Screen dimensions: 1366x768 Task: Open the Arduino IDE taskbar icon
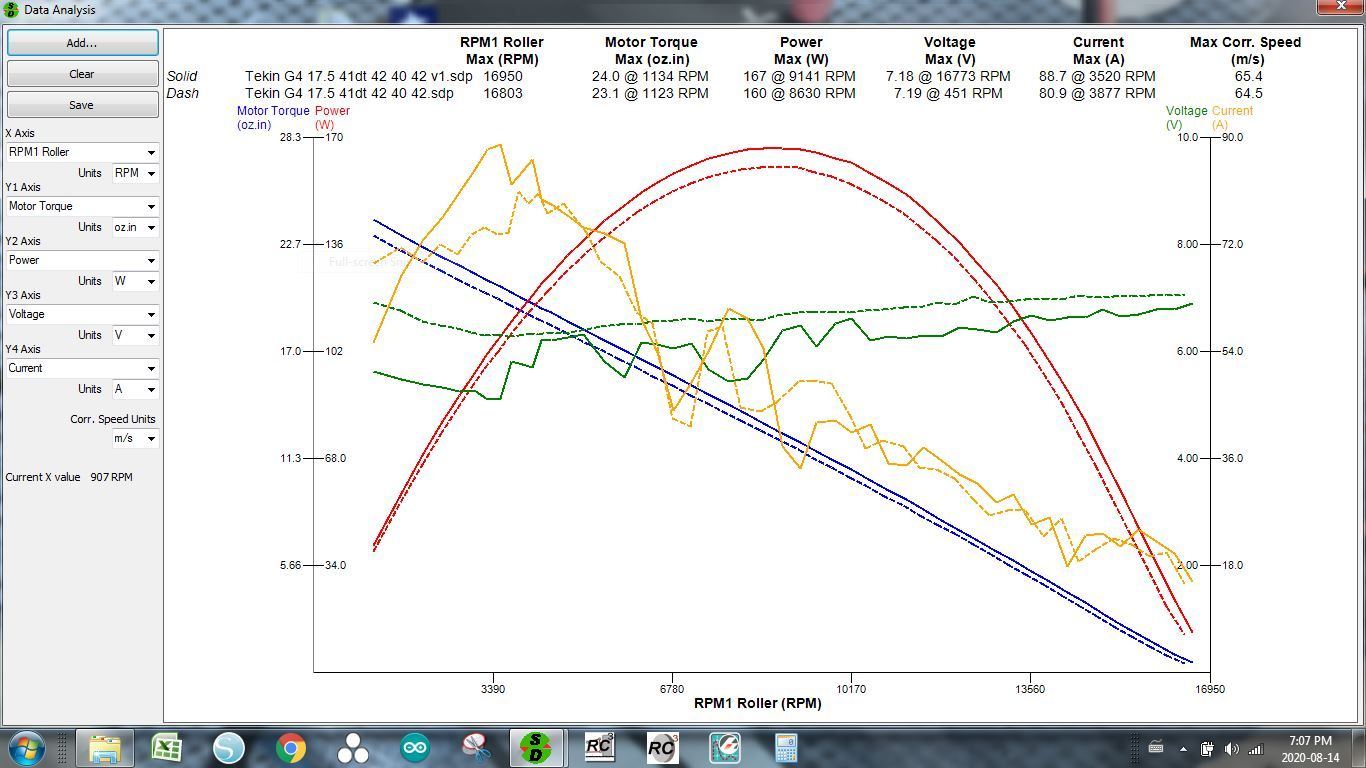click(x=415, y=748)
